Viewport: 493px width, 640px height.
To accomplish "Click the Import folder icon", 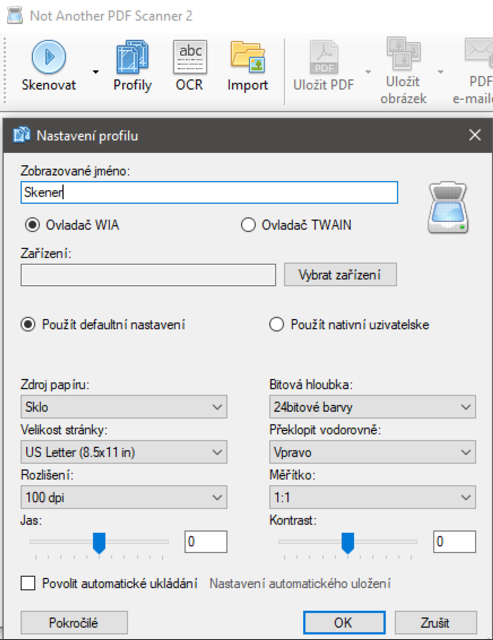I will pos(248,57).
